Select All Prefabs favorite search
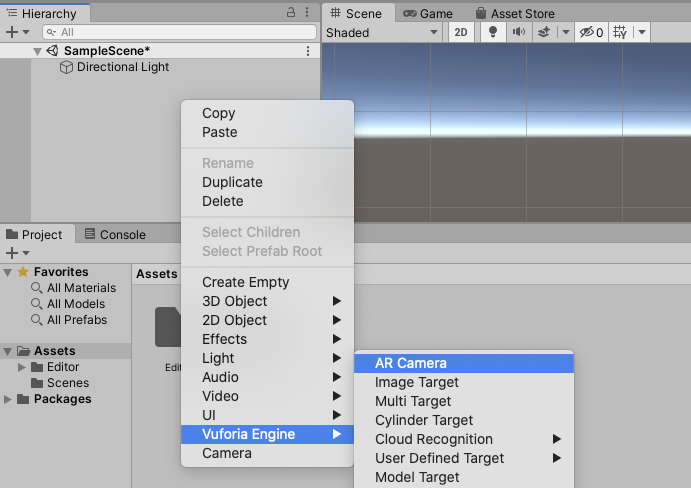691x488 pixels. pyautogui.click(x=77, y=320)
